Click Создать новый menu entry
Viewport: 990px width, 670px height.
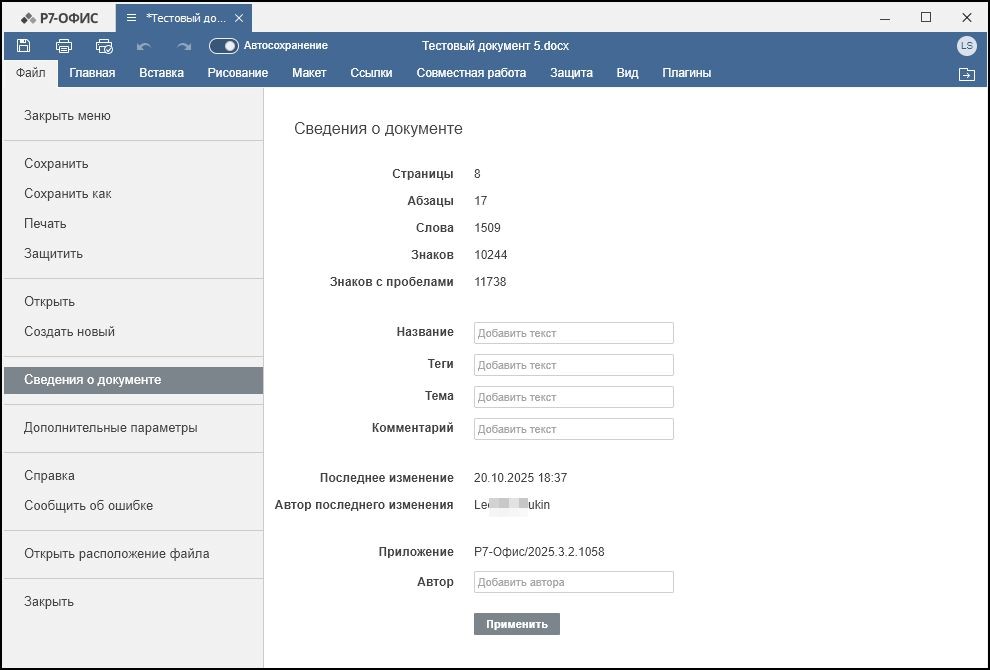tap(133, 332)
